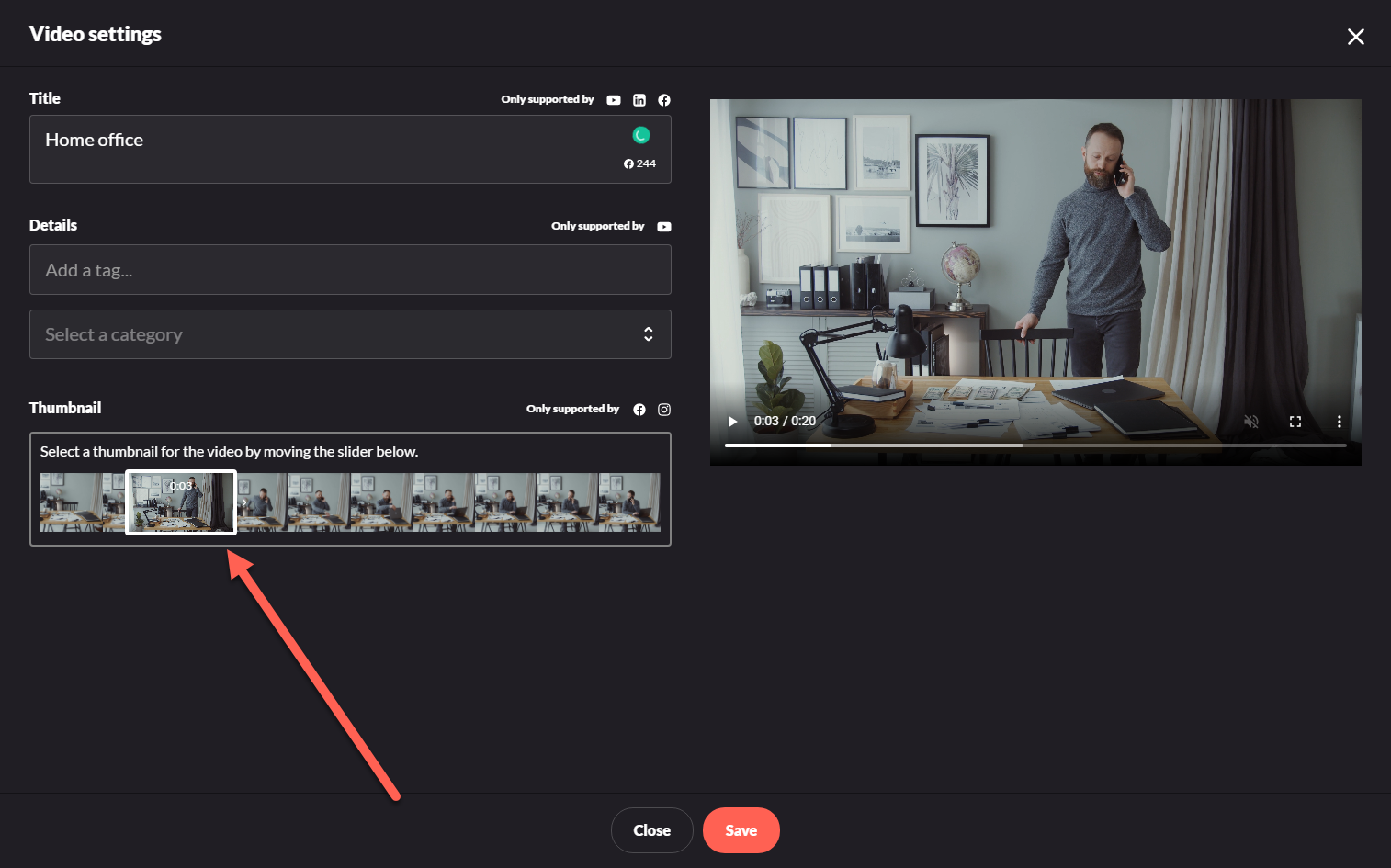Click the Instagram icon beside Thumbnail
Image resolution: width=1391 pixels, height=868 pixels.
click(x=664, y=410)
